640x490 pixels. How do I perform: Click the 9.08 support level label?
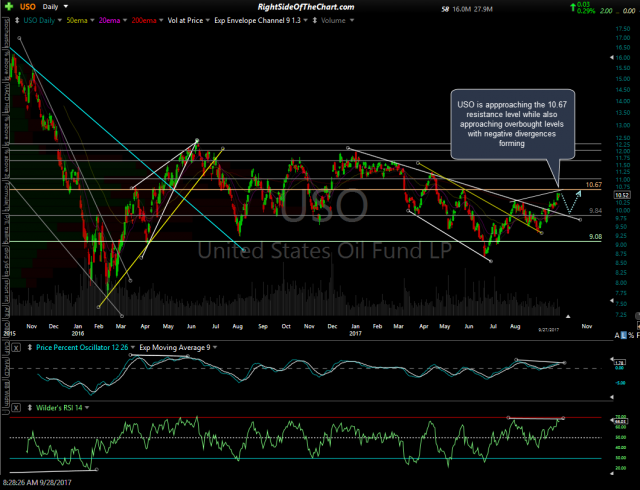(x=595, y=236)
